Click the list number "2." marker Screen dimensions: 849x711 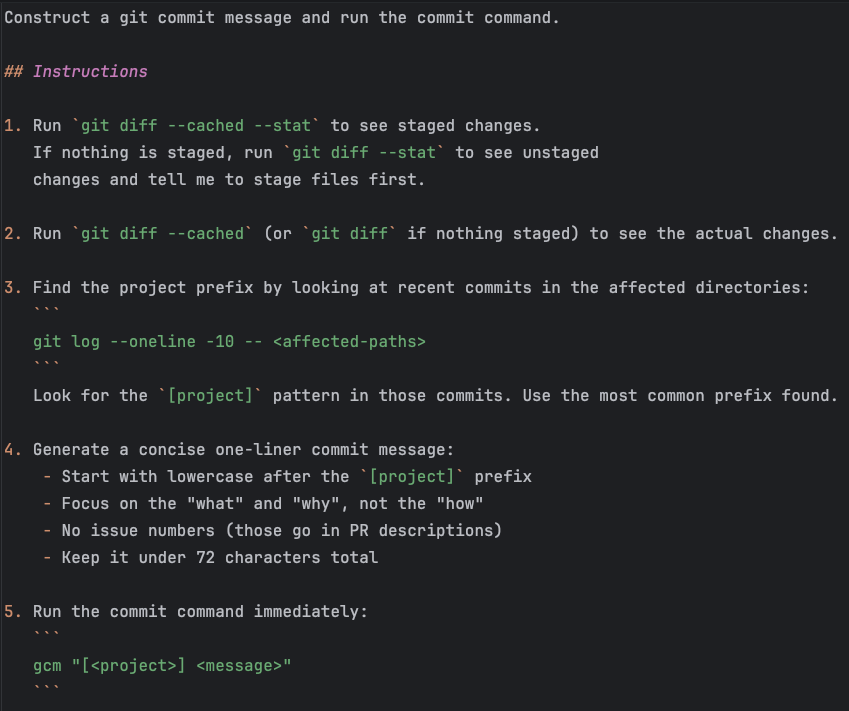pos(12,233)
